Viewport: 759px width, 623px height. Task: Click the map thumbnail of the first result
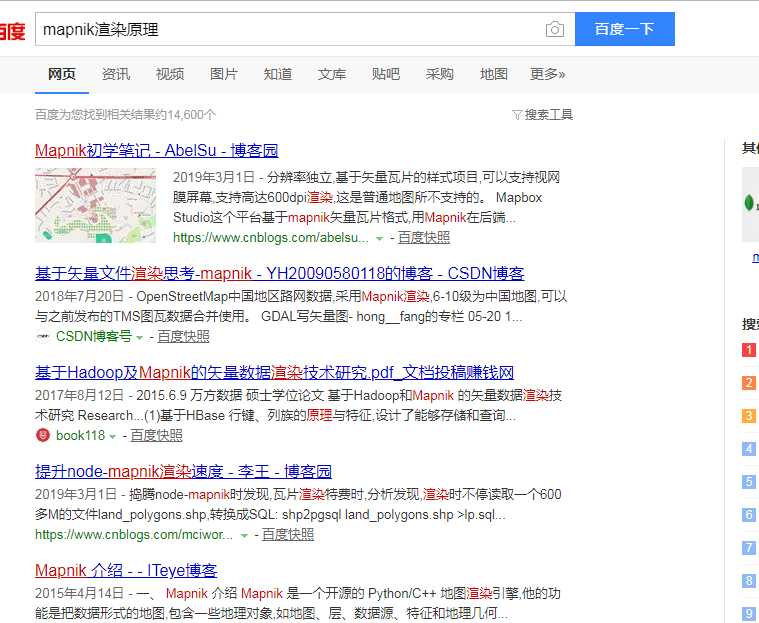pyautogui.click(x=95, y=205)
